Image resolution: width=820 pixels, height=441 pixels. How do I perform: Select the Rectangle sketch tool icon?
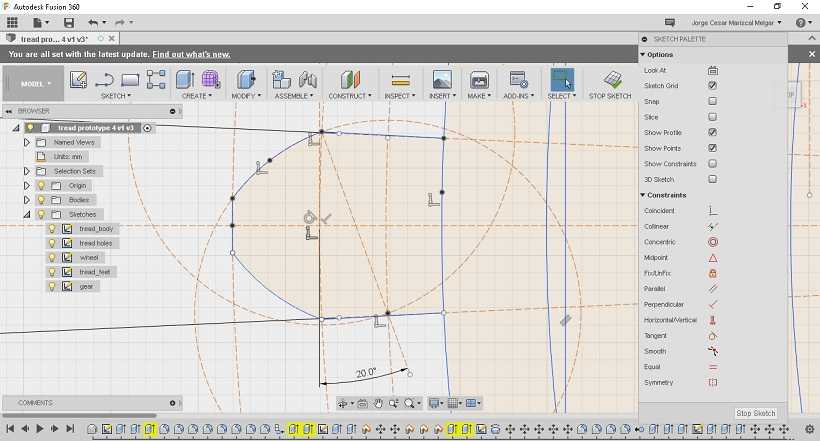[x=130, y=80]
